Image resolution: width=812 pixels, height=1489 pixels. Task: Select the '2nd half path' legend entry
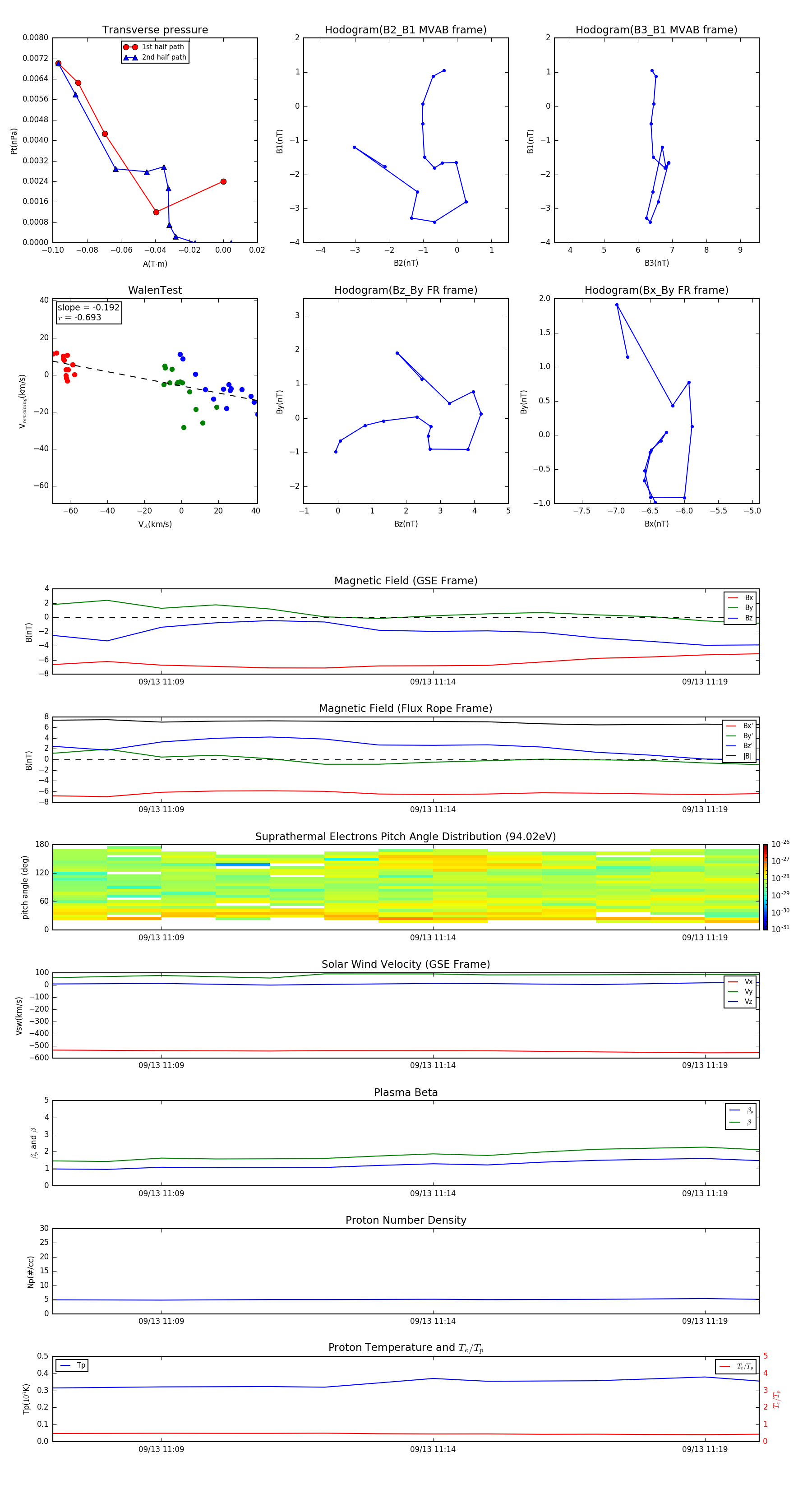(154, 57)
